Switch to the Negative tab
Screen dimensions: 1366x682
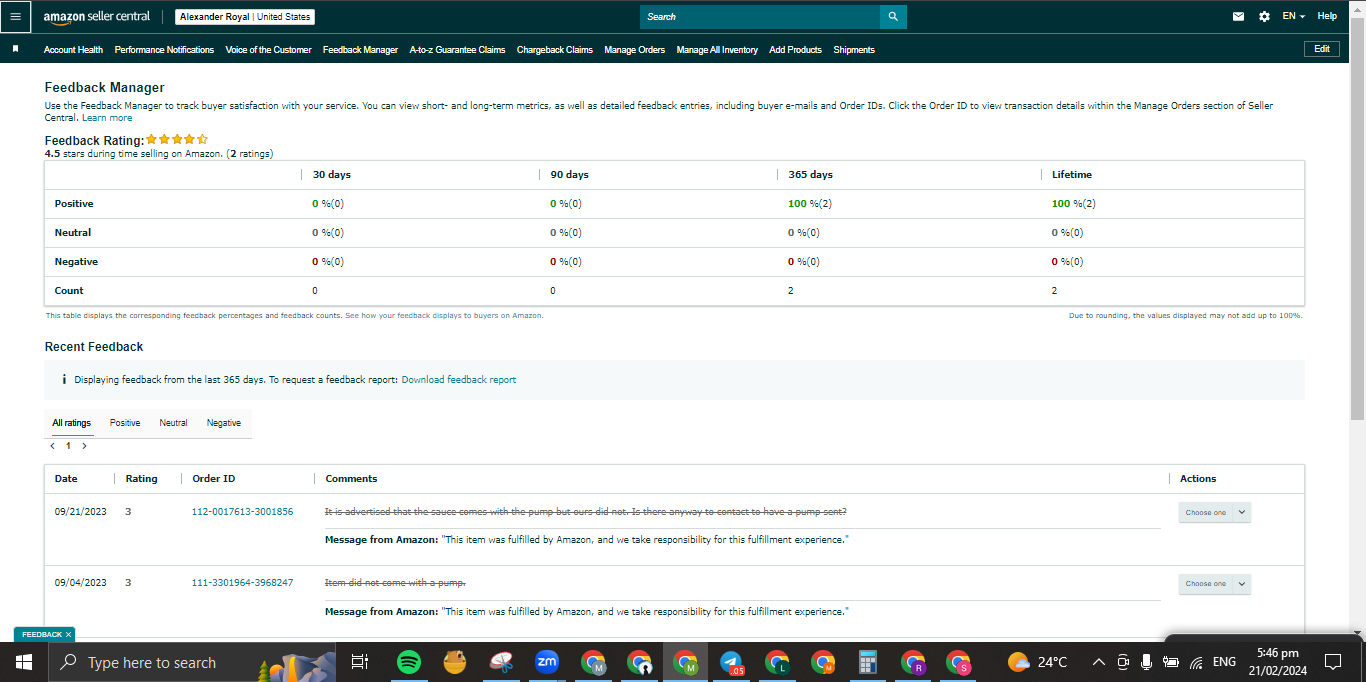pyautogui.click(x=224, y=423)
